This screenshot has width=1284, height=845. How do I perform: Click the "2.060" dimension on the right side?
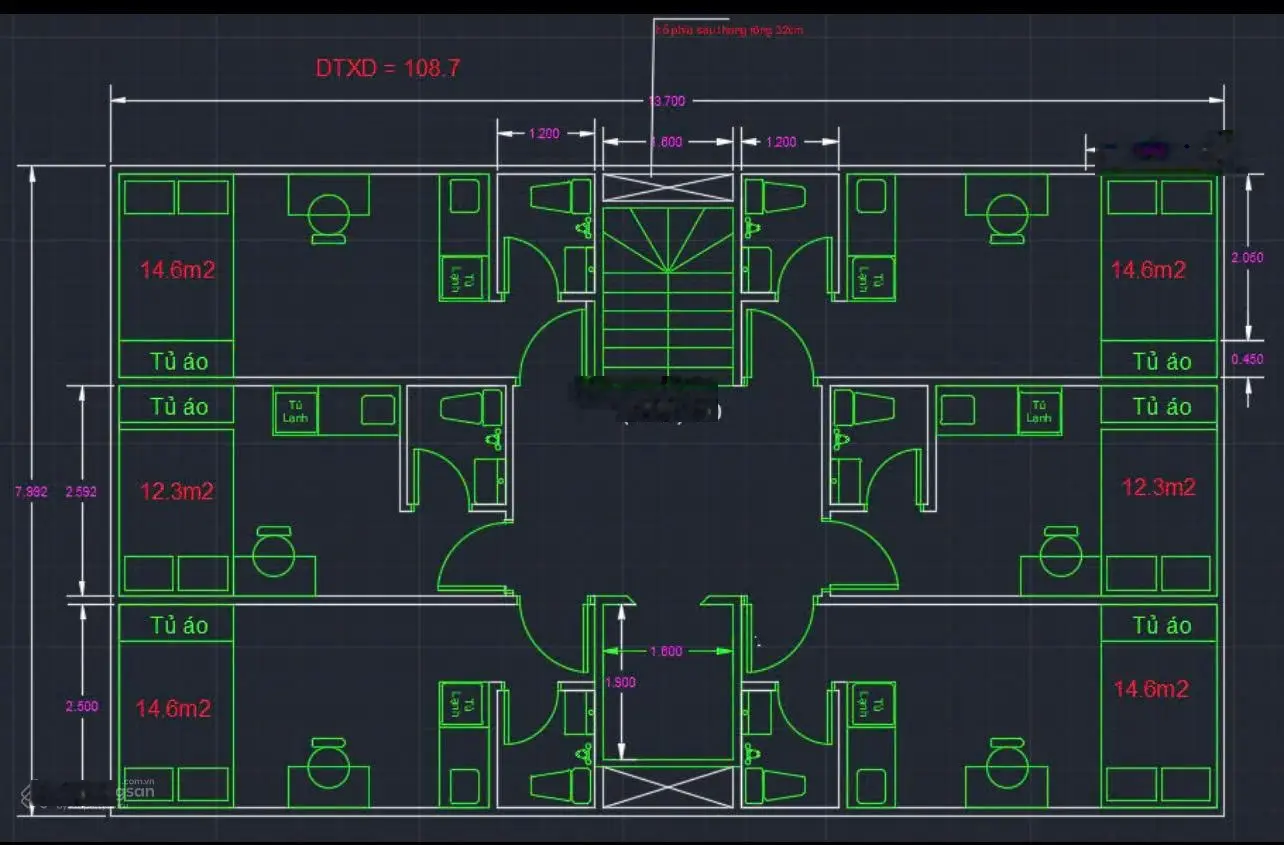coord(1247,257)
